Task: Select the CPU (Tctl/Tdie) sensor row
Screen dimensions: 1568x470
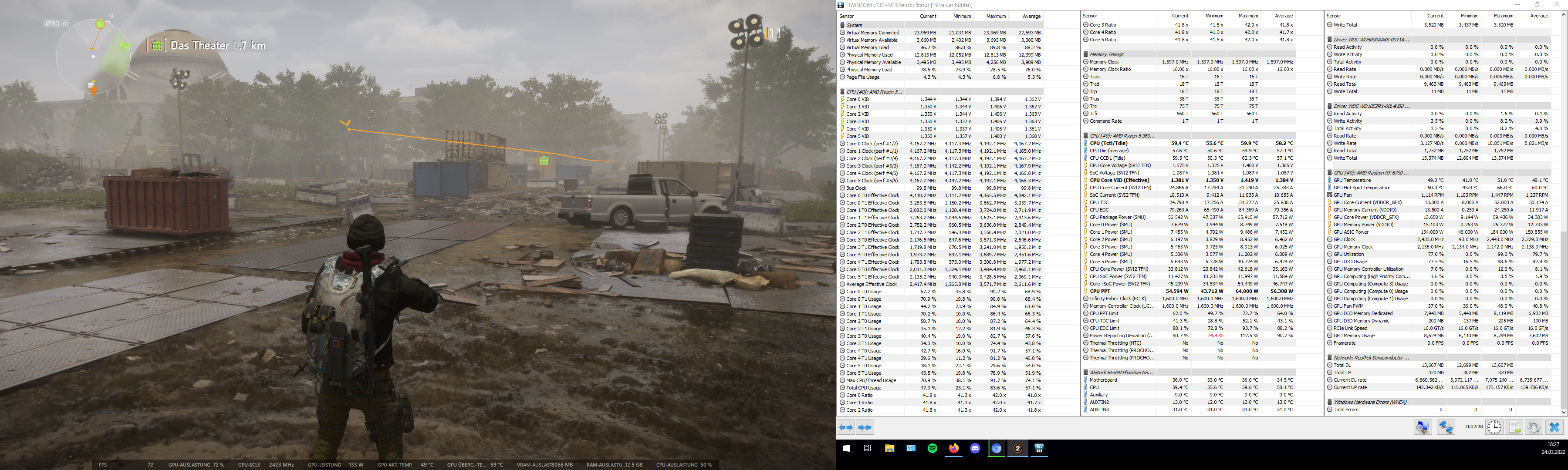Action: [x=1108, y=144]
